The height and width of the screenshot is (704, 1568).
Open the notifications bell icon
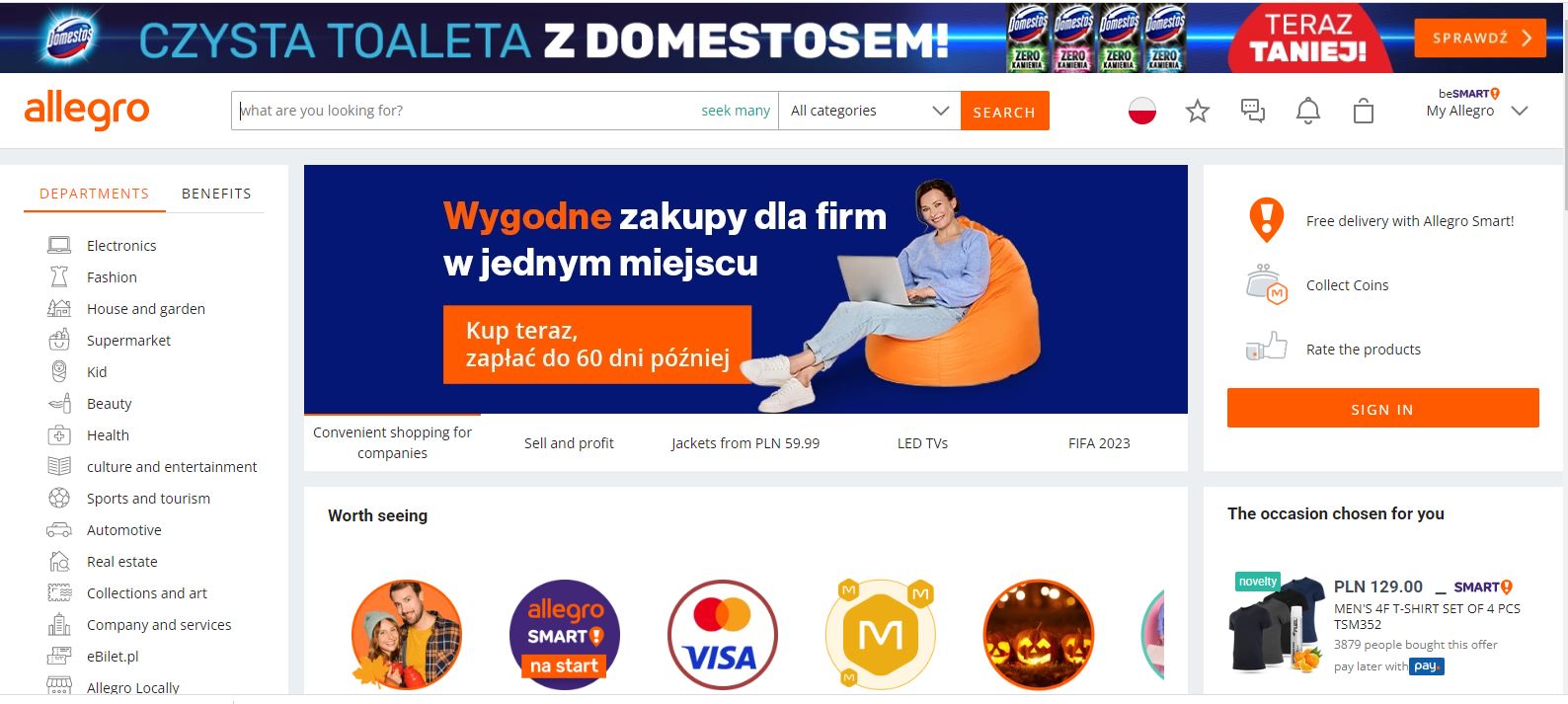coord(1307,111)
